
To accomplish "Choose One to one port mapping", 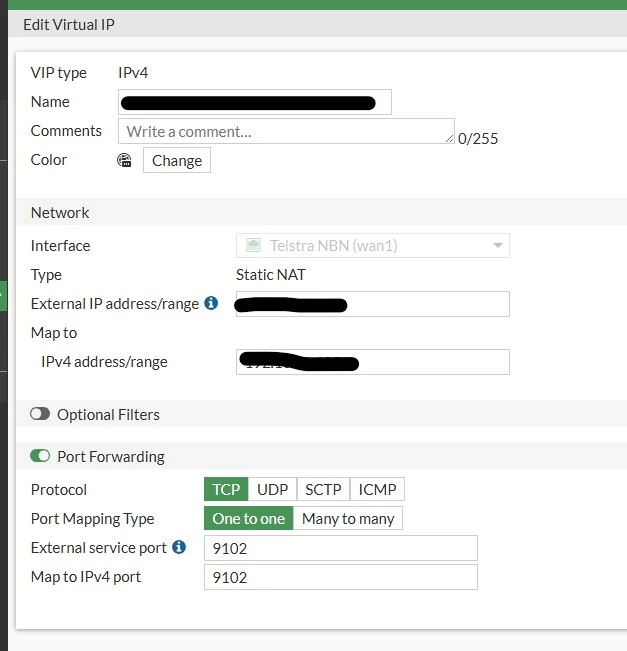I will point(249,518).
